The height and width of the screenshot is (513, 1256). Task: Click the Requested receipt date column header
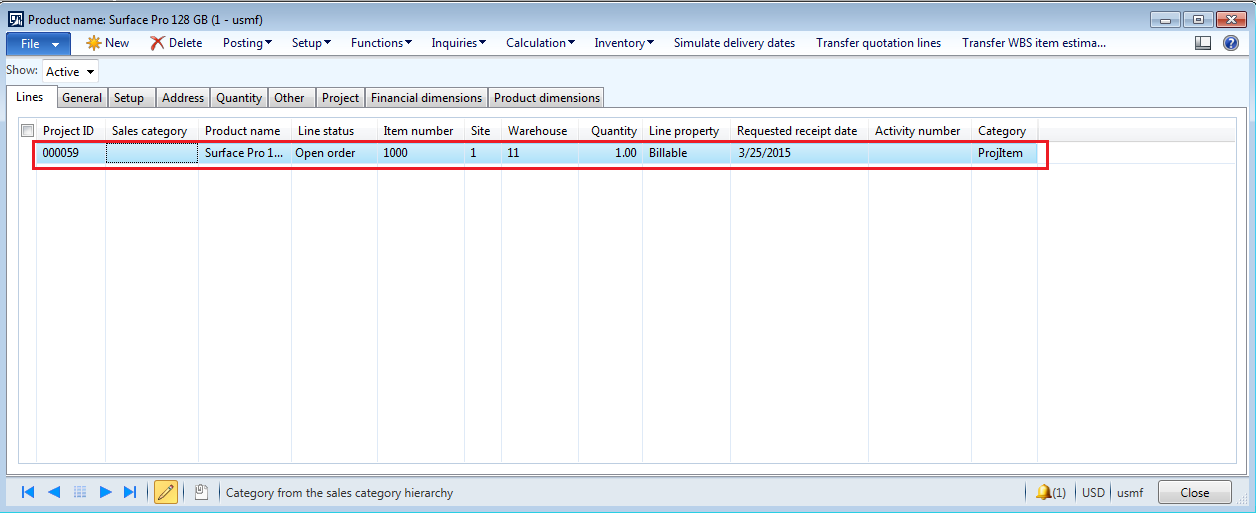[799, 131]
